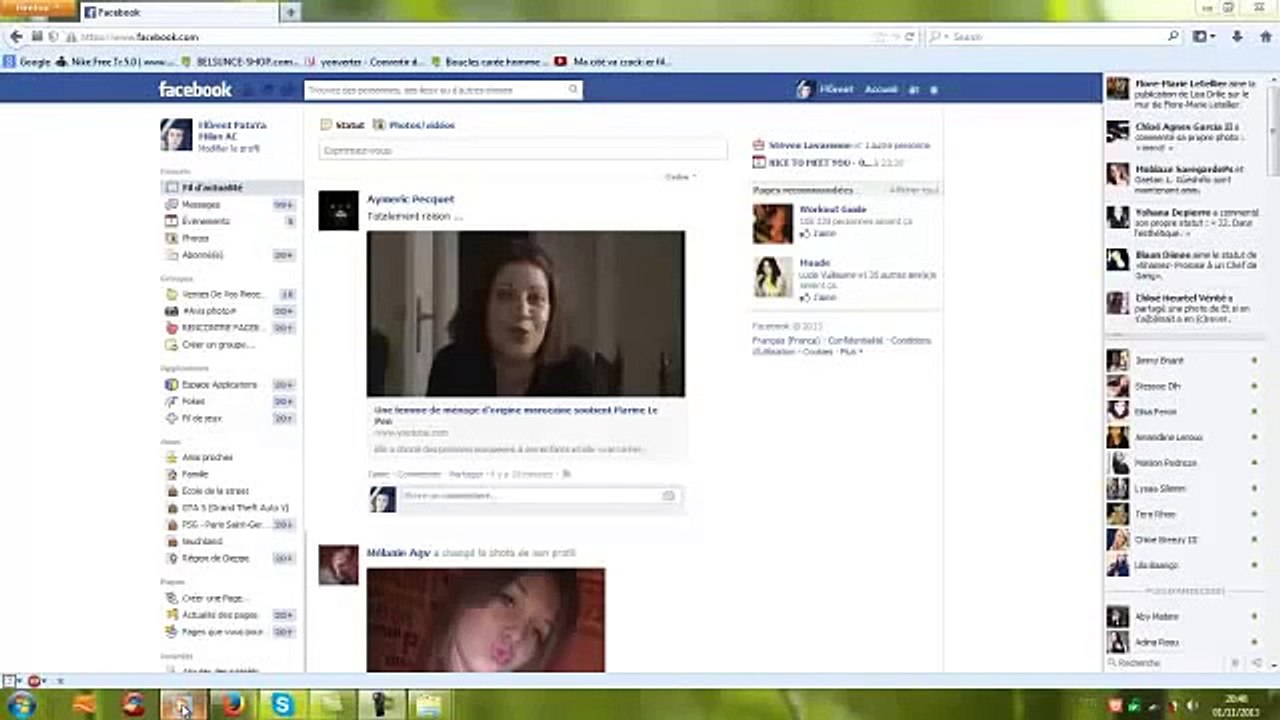Screen dimensions: 1280x720
Task: Open Aymeric Pecquet's profile name link
Action: coord(410,199)
